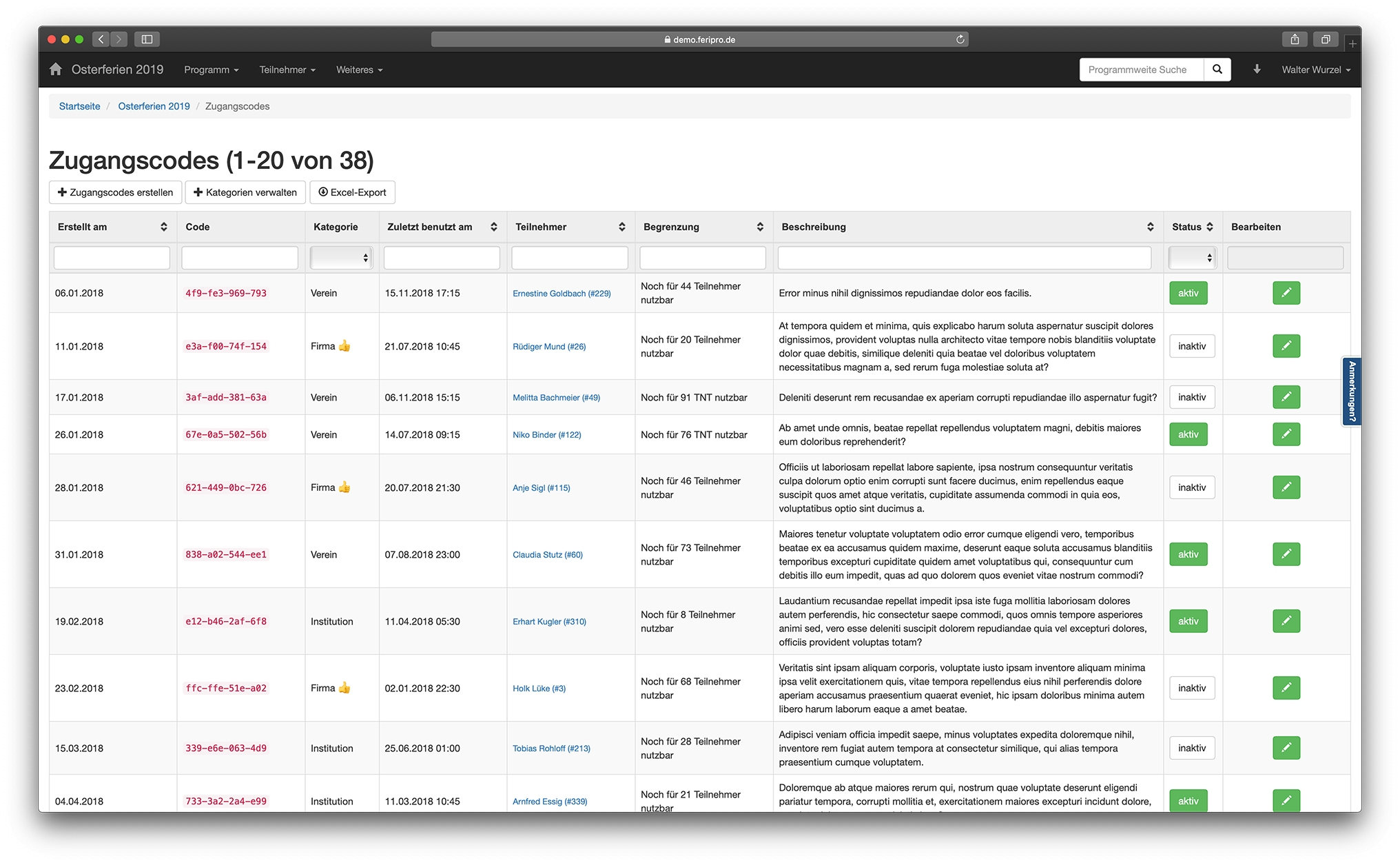Image resolution: width=1400 pixels, height=863 pixels.
Task: Sort by Erstellt am column arrows
Action: pyautogui.click(x=163, y=227)
